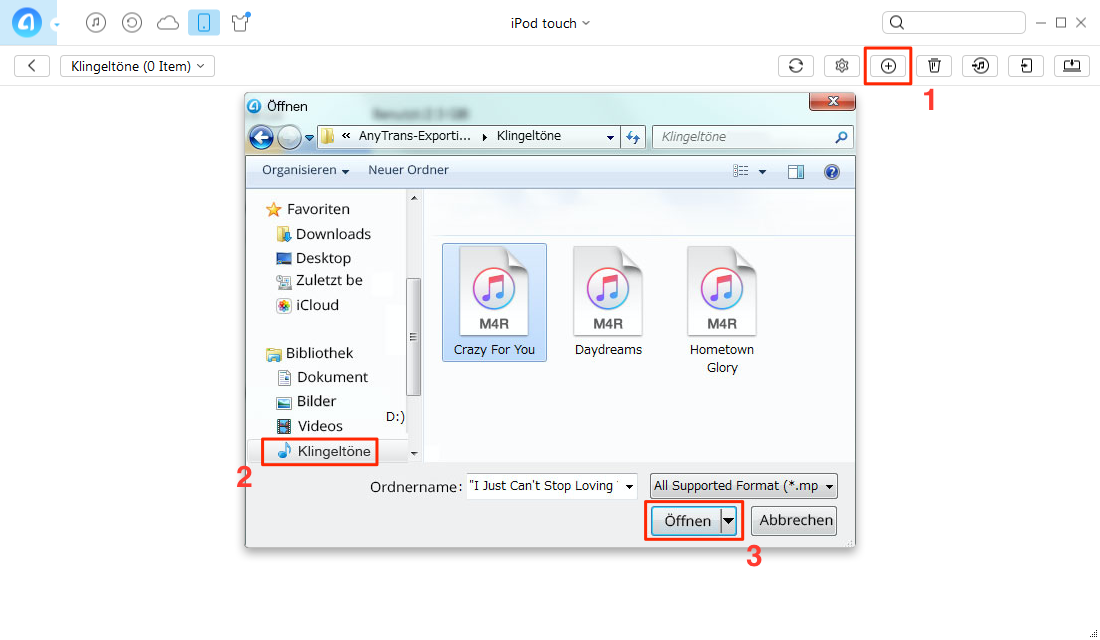
Task: Click the sidebar scrollbar thumb
Action: click(413, 337)
